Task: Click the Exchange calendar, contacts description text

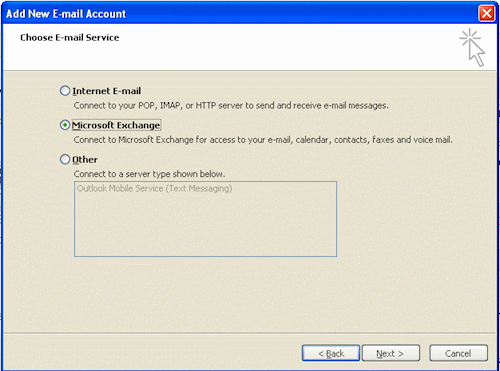Action: tap(263, 140)
